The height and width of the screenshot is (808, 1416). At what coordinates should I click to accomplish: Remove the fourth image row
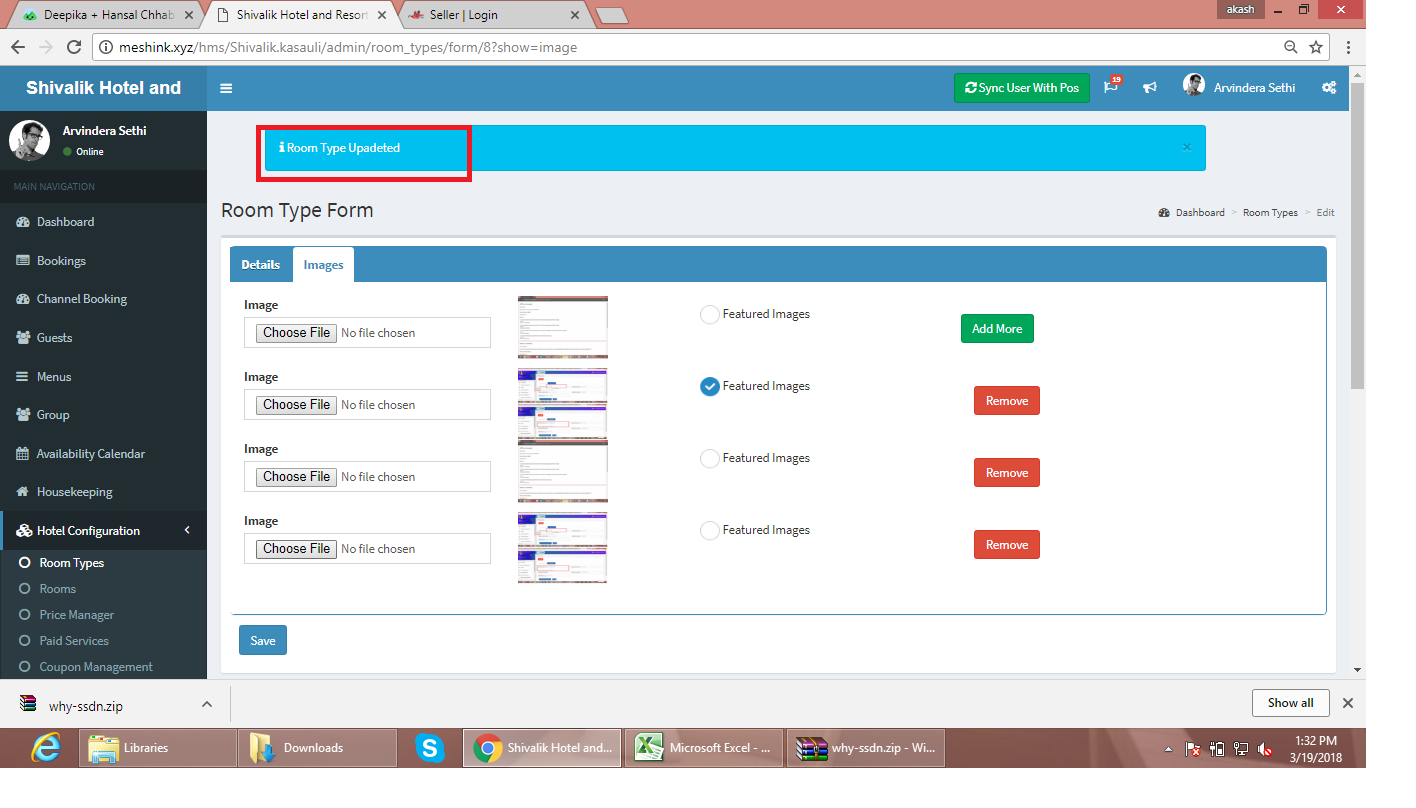coord(1007,545)
